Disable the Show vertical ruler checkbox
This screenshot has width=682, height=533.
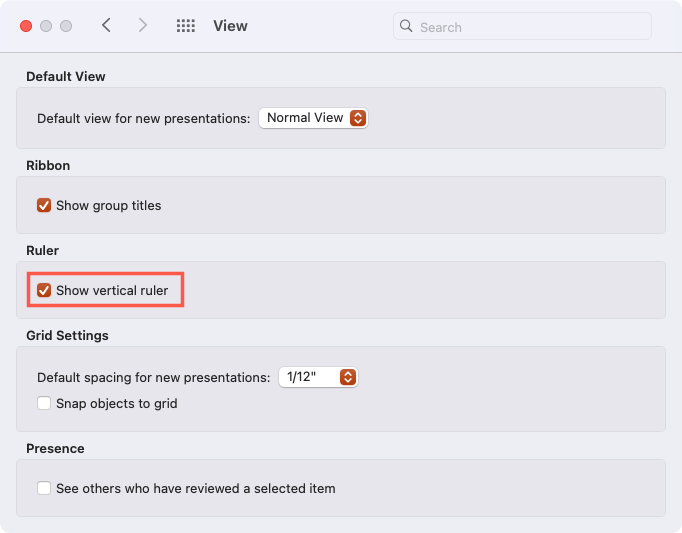pyautogui.click(x=44, y=290)
